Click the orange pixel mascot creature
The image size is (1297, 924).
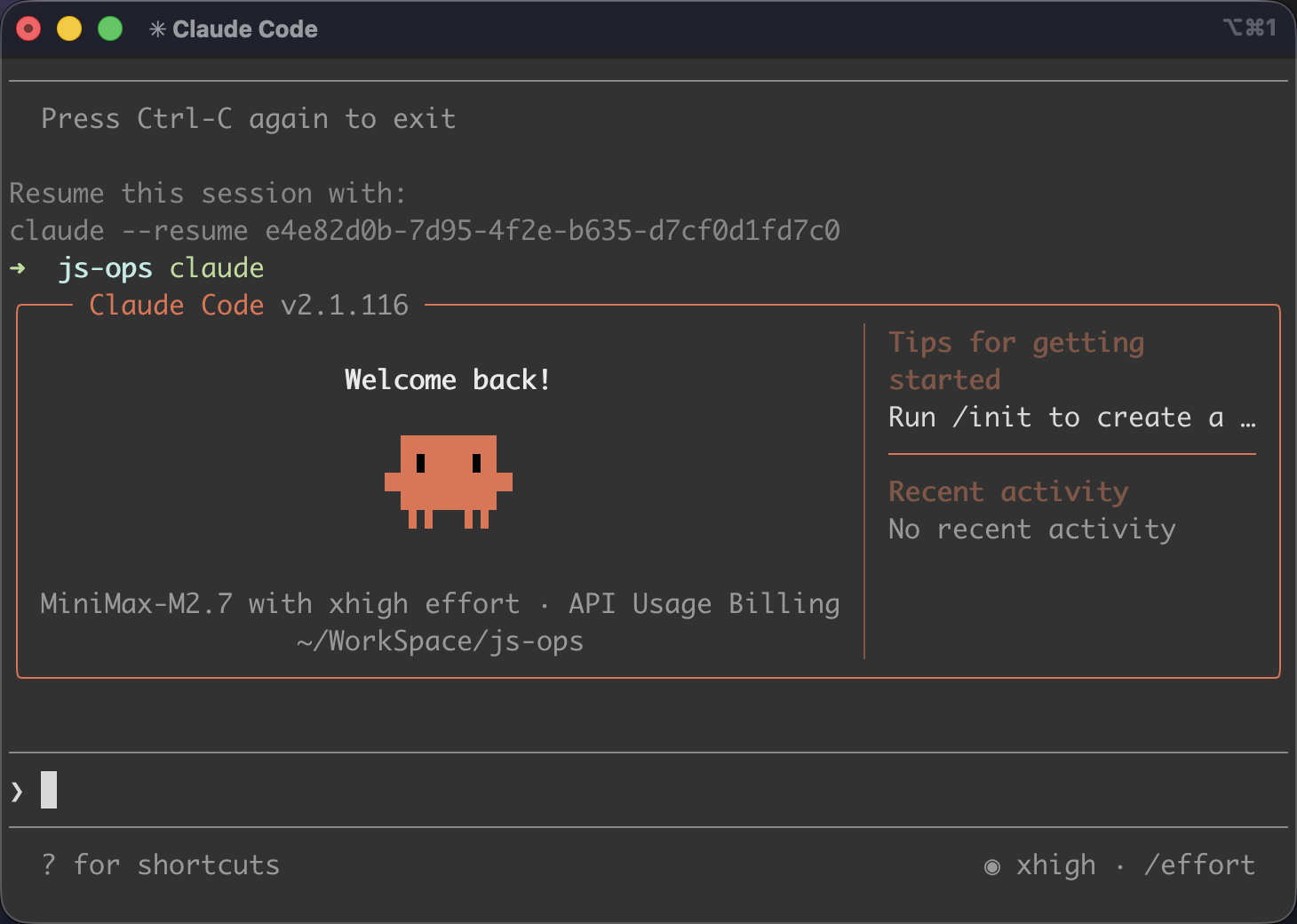pyautogui.click(x=449, y=482)
